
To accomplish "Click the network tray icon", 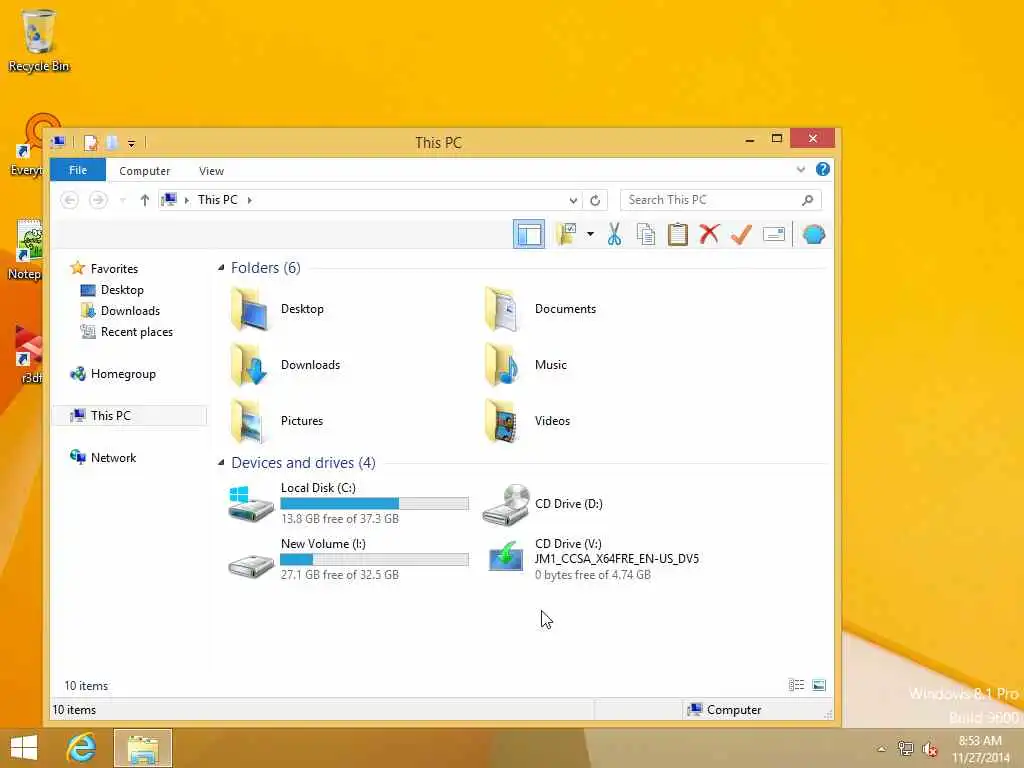I will (905, 748).
